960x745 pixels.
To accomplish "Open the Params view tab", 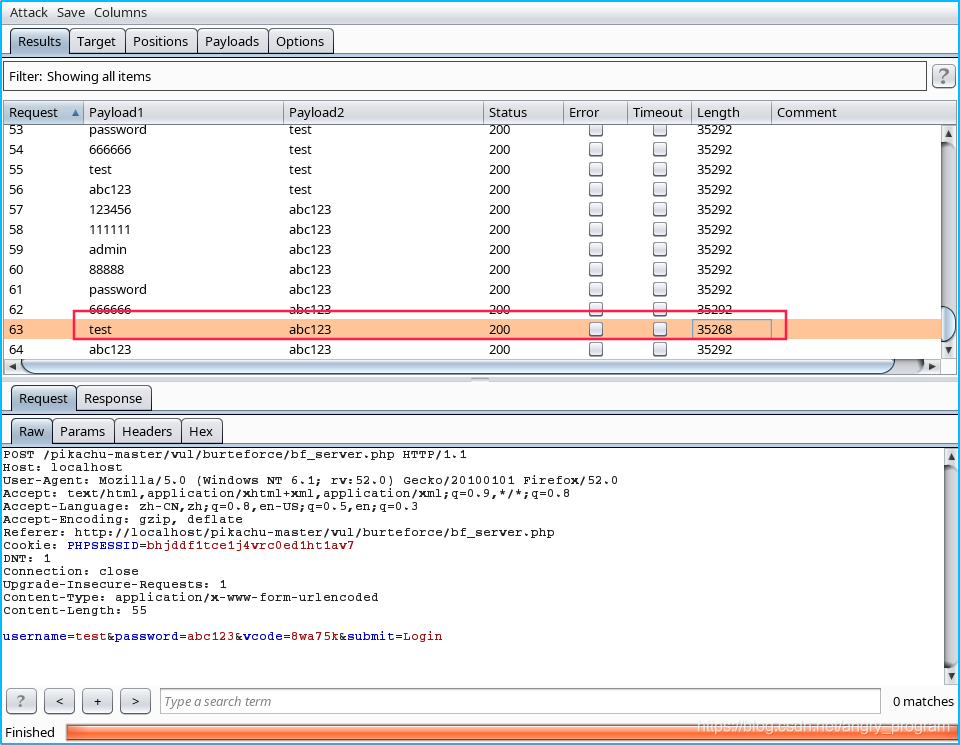I will pos(83,432).
